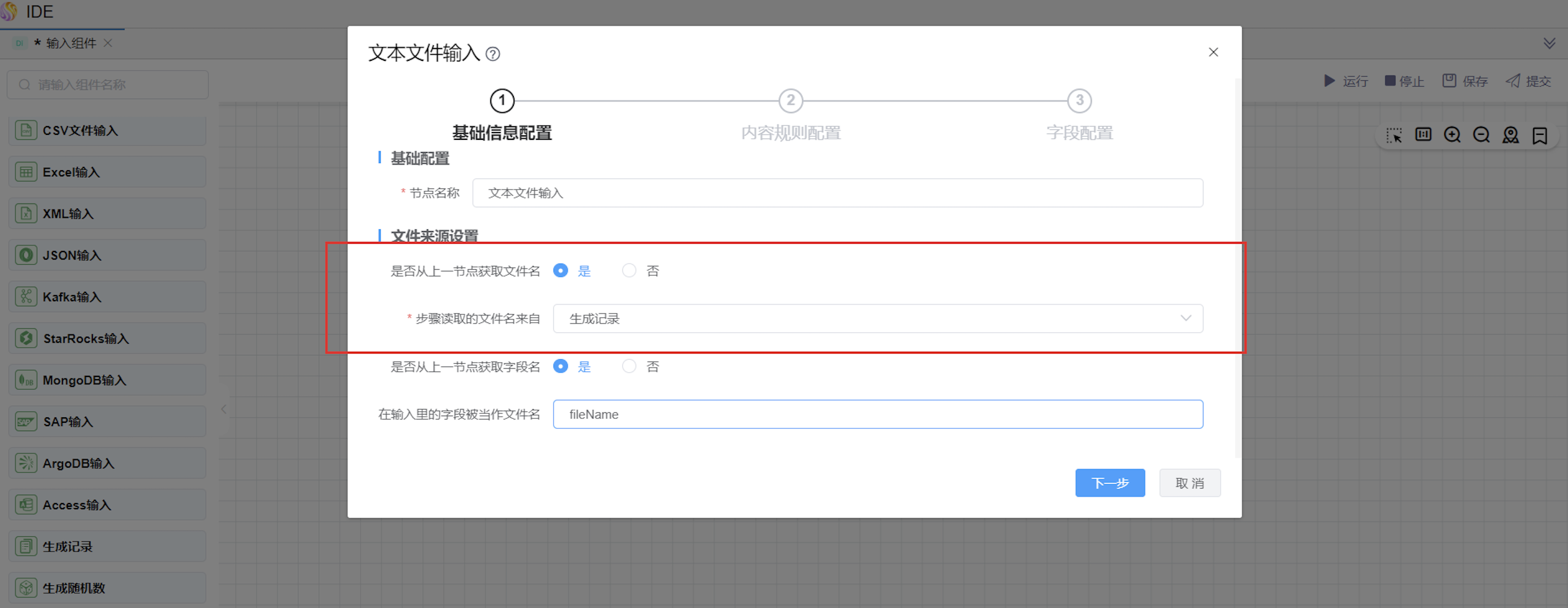Select 否 for getting file name from previous node

point(629,270)
